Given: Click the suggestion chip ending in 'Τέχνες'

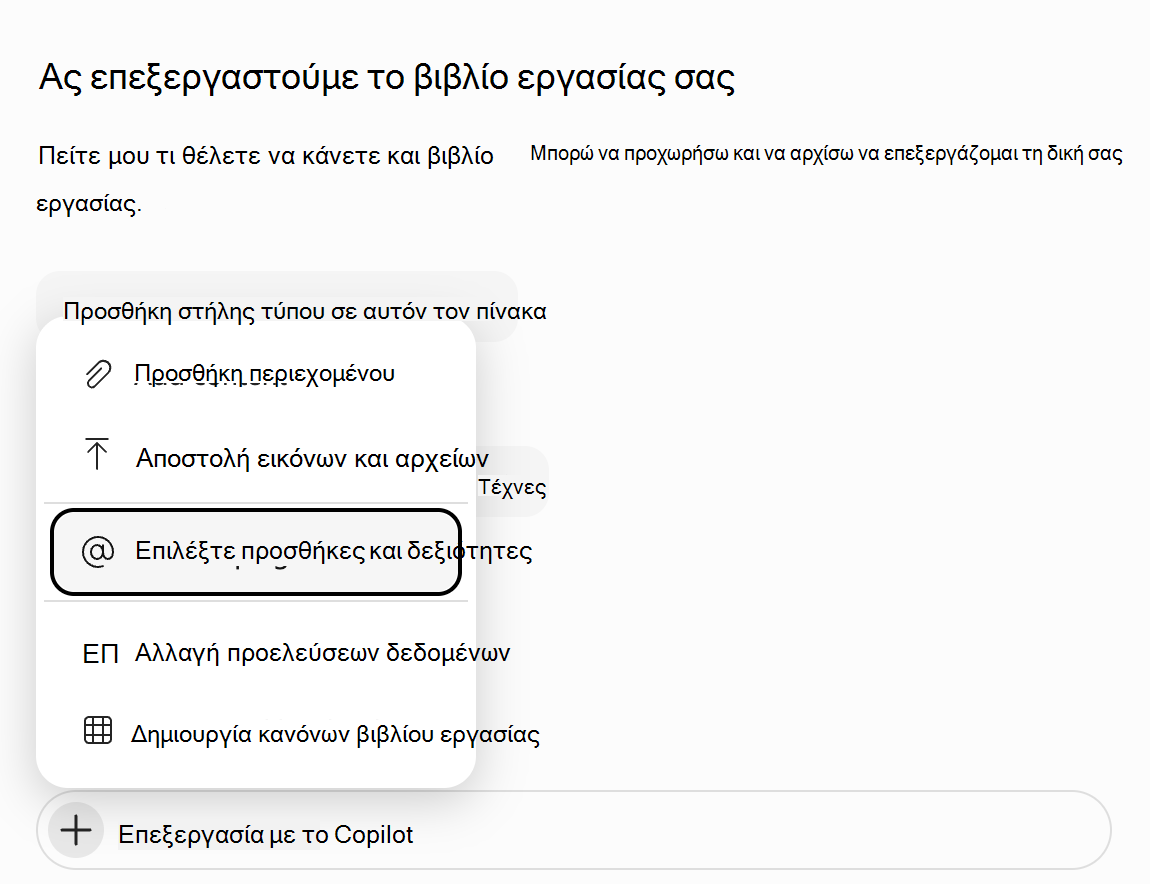Looking at the screenshot, I should 512,481.
